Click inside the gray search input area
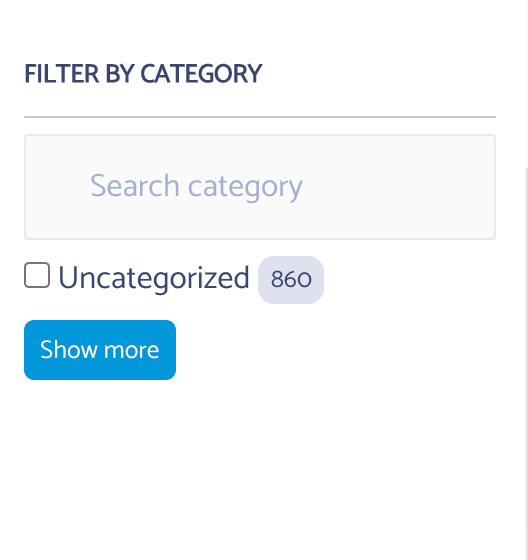The width and height of the screenshot is (528, 560). 260,187
